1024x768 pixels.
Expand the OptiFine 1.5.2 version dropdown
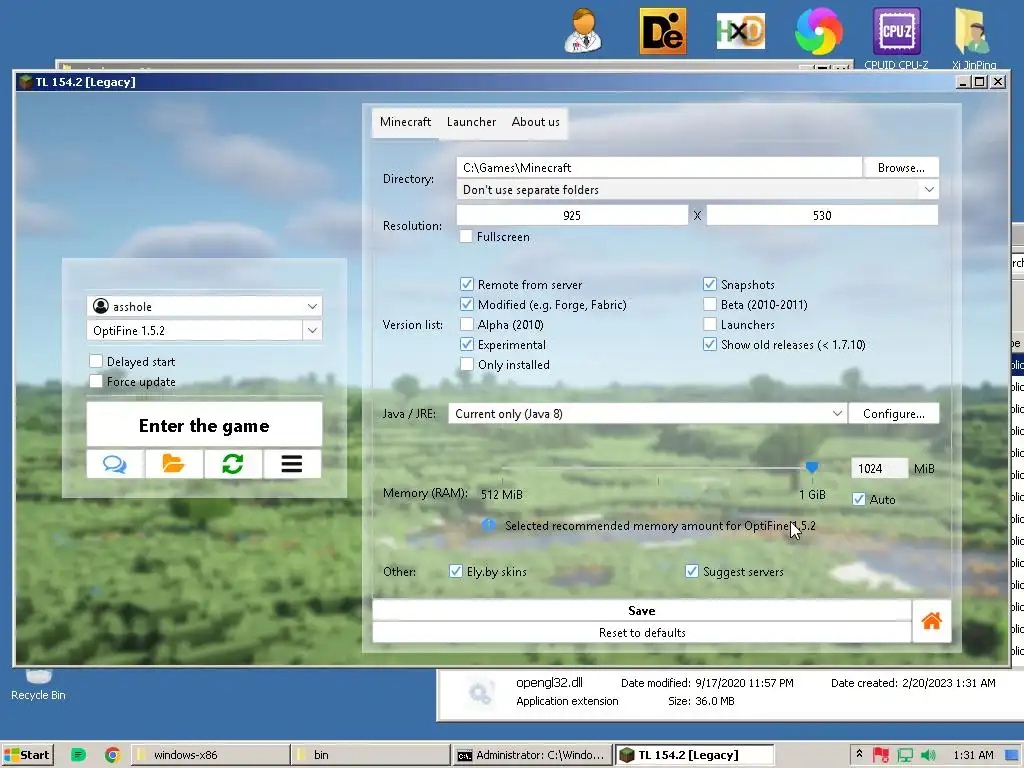point(312,330)
